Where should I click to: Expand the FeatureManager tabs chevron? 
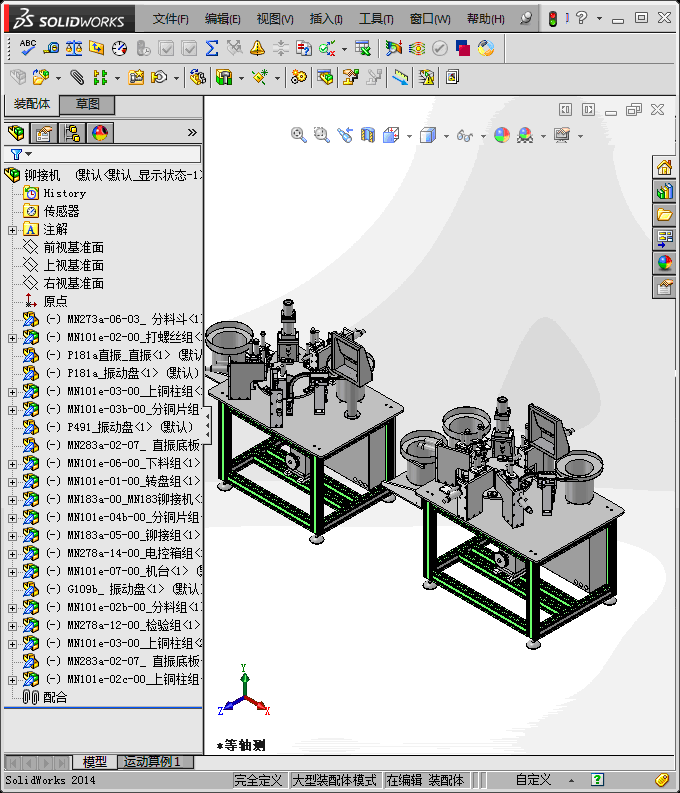(x=192, y=133)
